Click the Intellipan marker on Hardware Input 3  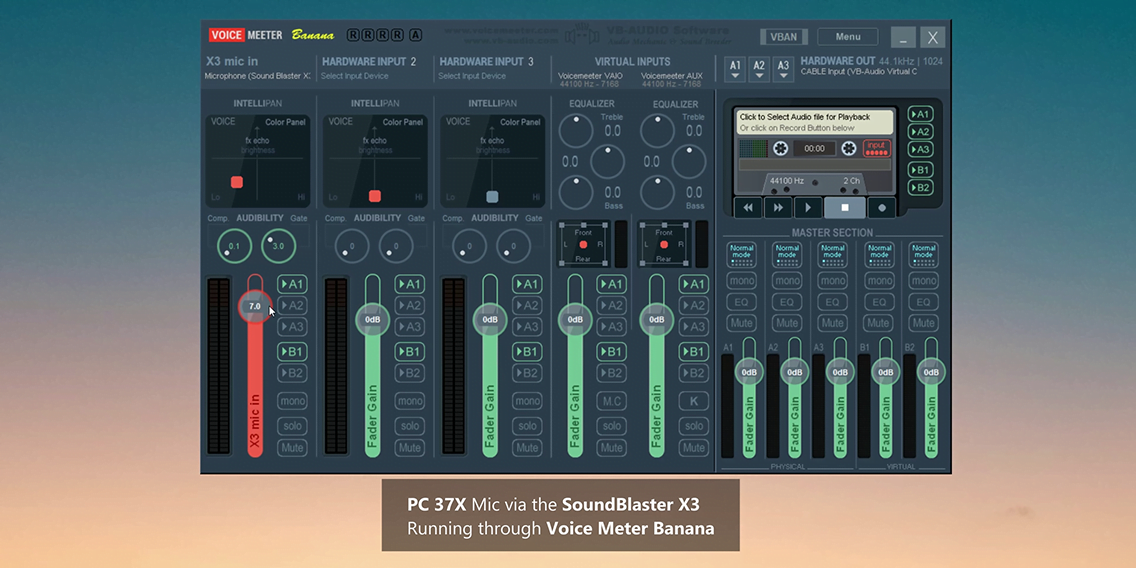[492, 196]
